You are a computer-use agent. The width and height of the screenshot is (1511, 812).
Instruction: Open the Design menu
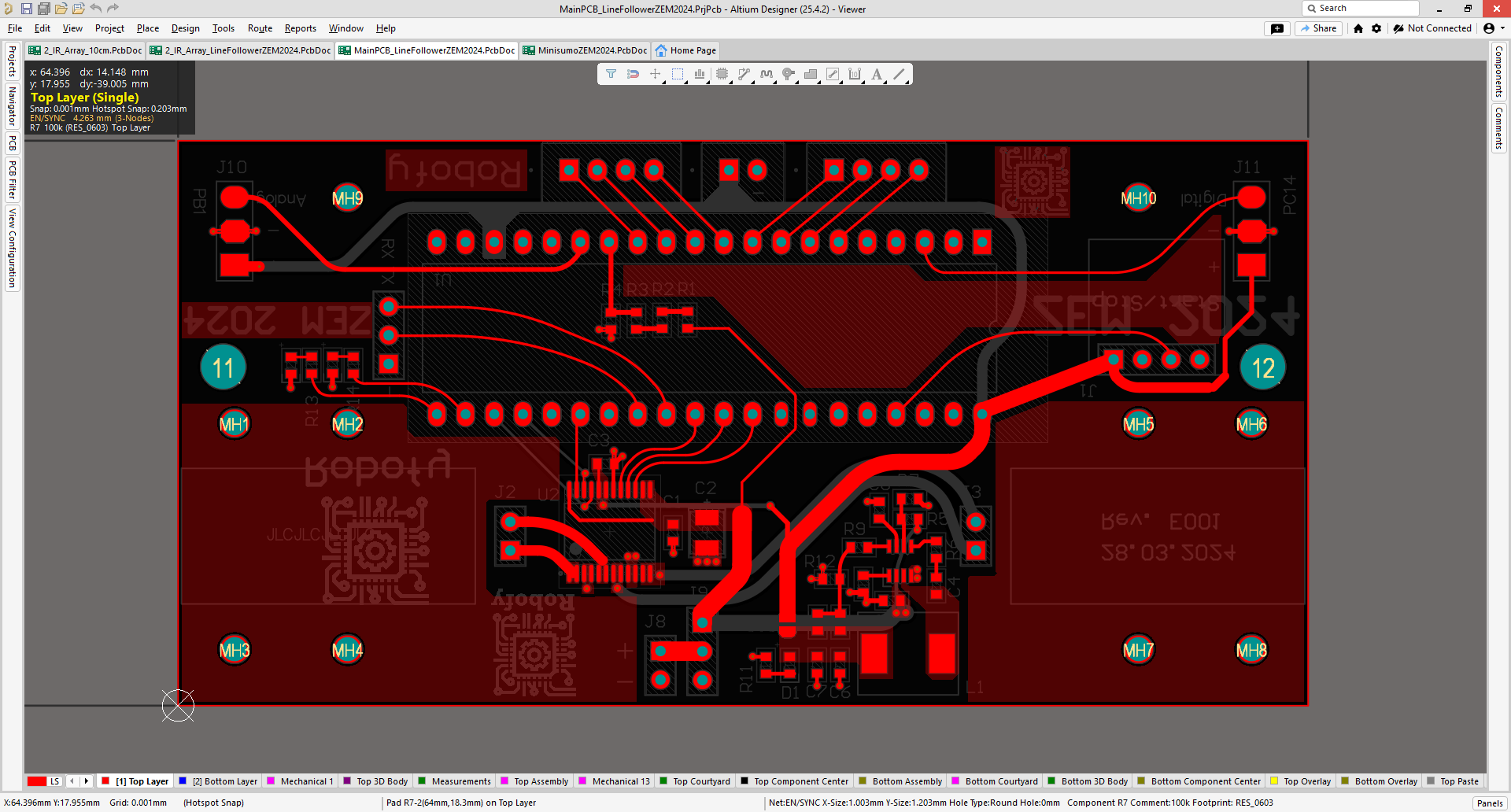tap(186, 28)
